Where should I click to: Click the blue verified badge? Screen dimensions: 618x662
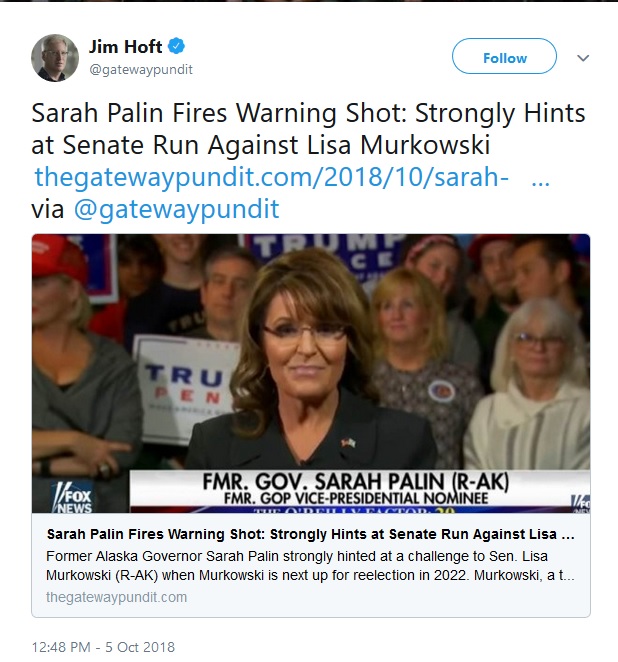pyautogui.click(x=176, y=46)
